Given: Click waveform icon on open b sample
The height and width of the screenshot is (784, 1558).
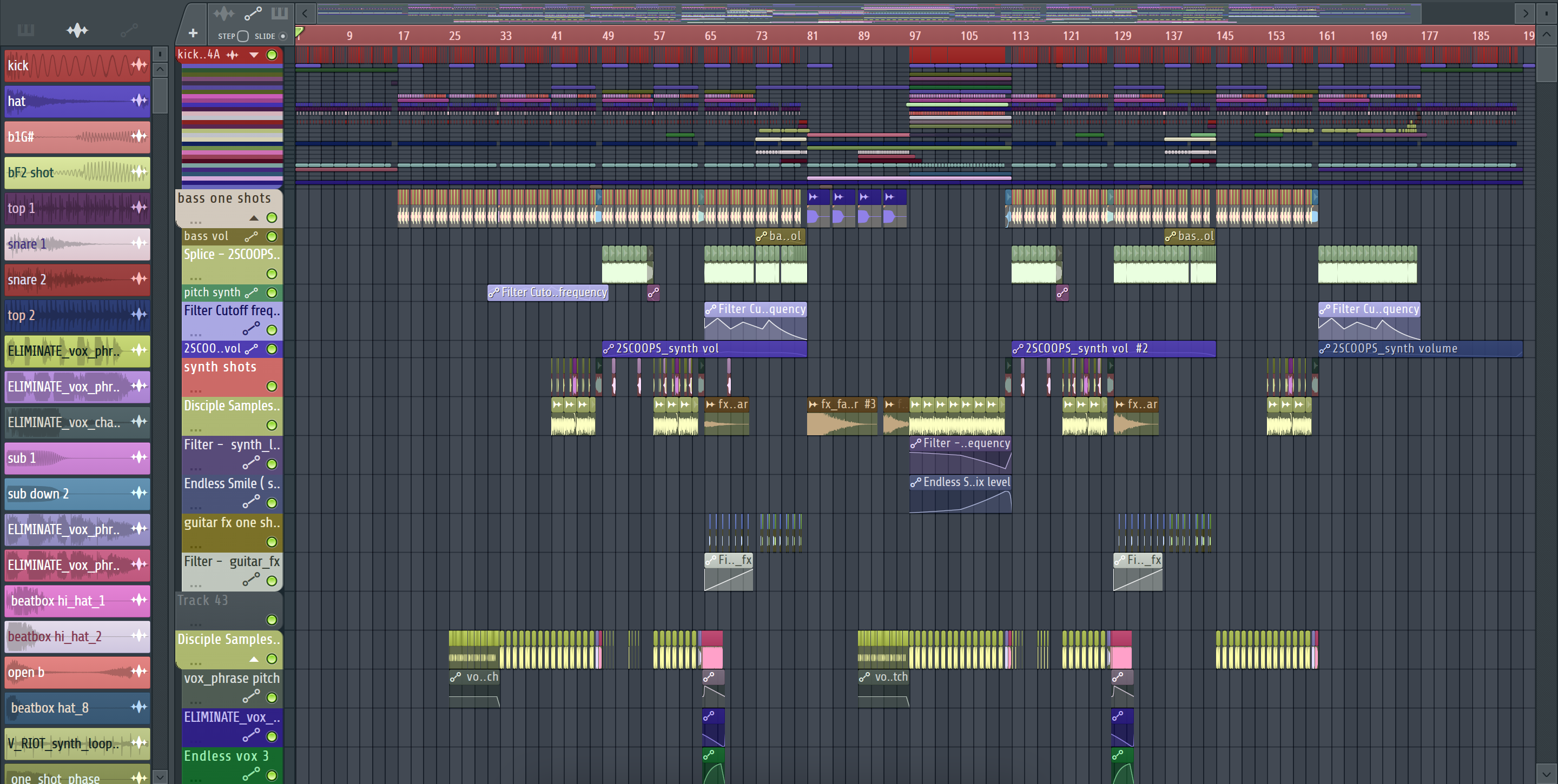Looking at the screenshot, I should click(x=139, y=672).
